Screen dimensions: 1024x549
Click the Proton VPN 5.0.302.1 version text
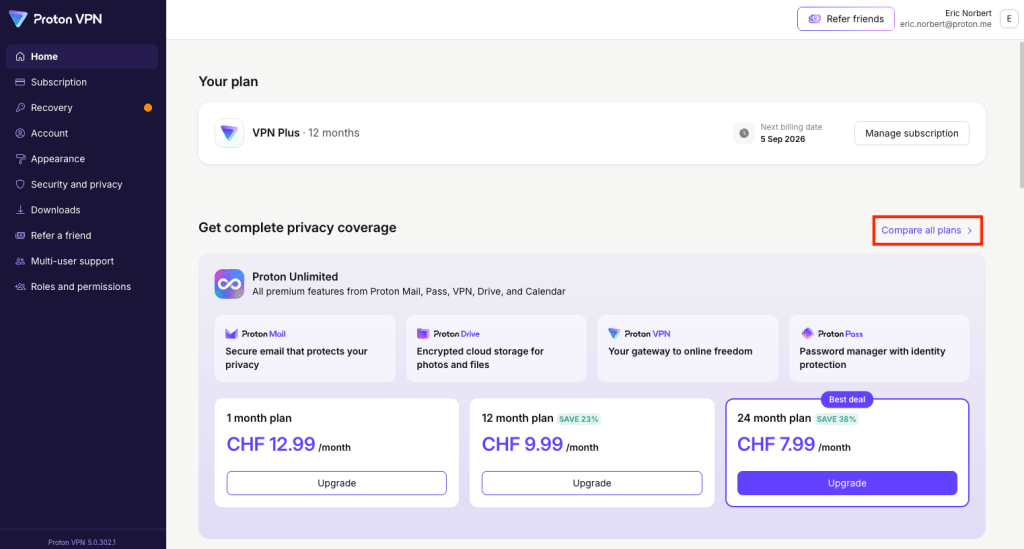[x=82, y=542]
